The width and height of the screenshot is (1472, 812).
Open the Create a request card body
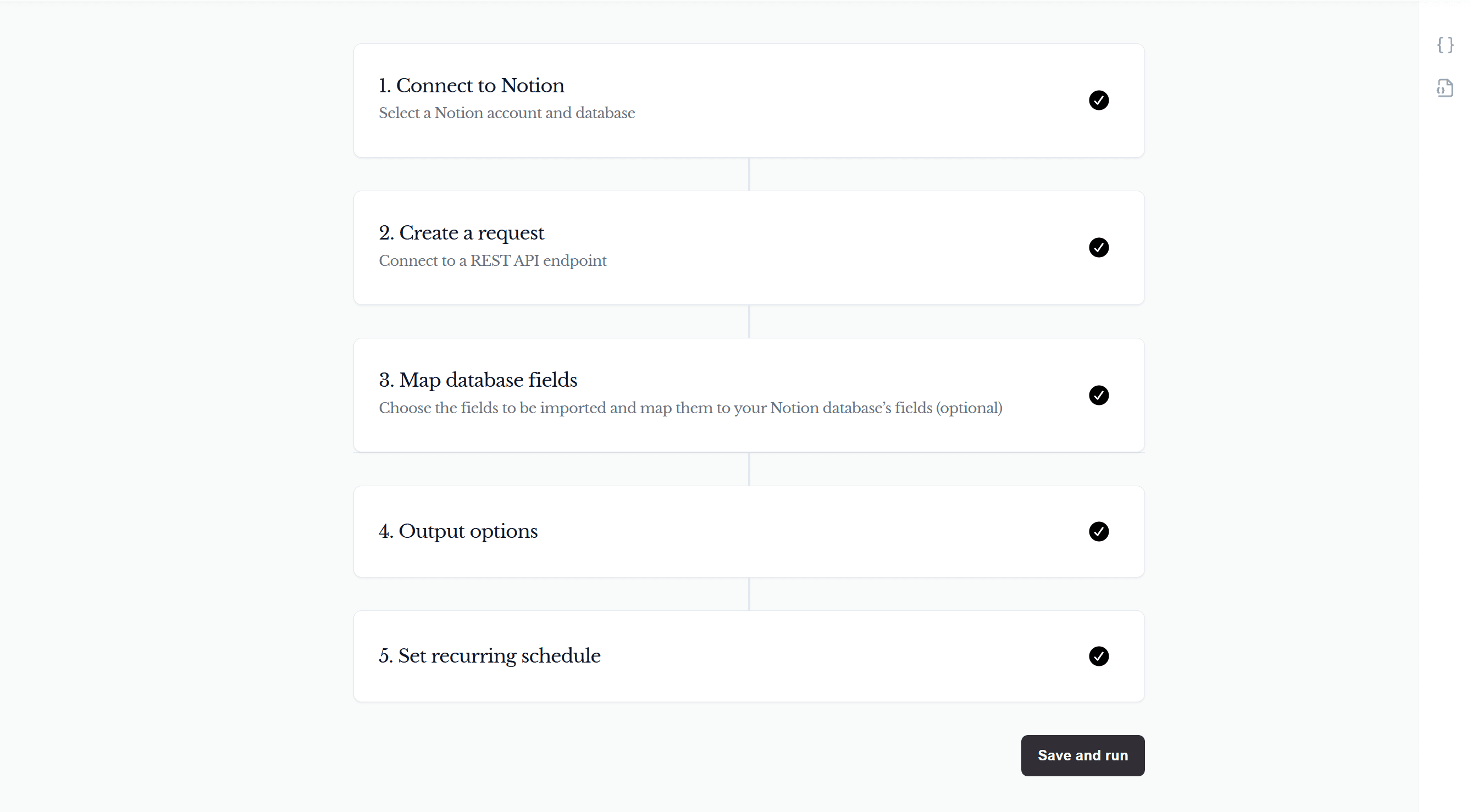pyautogui.click(x=749, y=248)
